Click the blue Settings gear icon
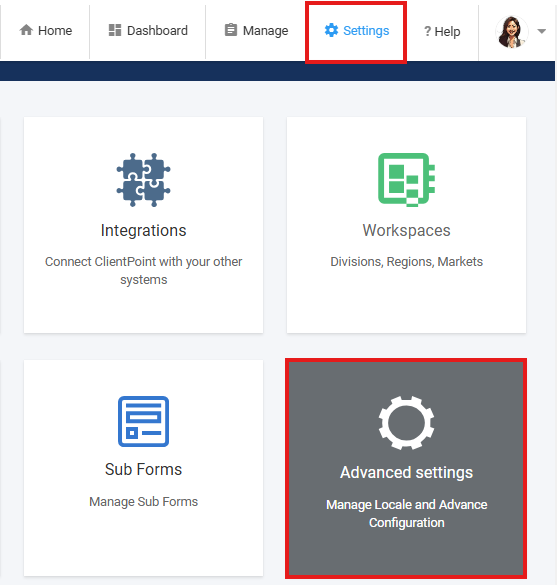 point(331,30)
